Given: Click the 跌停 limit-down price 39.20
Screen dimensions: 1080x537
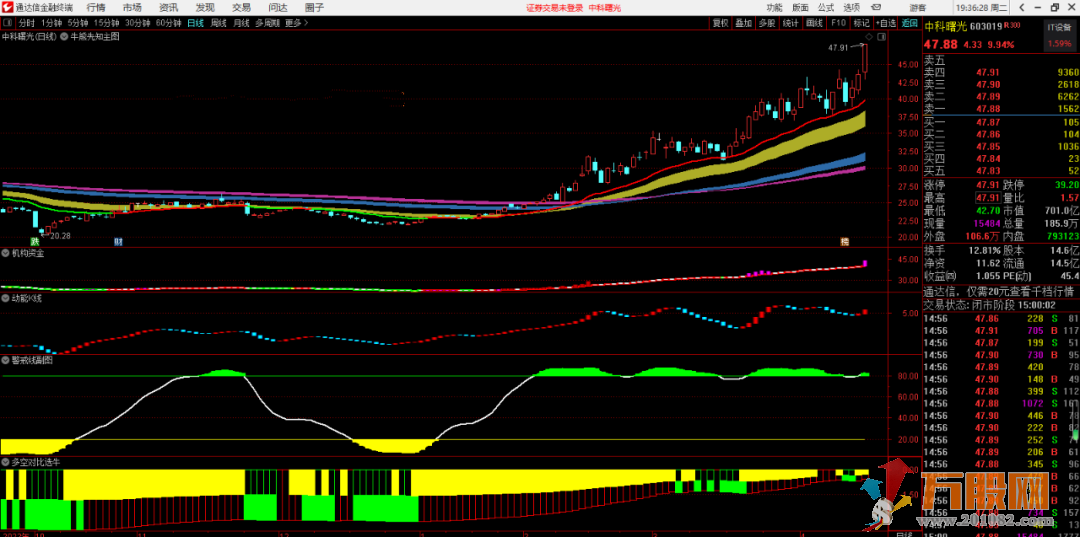Looking at the screenshot, I should tap(1065, 185).
